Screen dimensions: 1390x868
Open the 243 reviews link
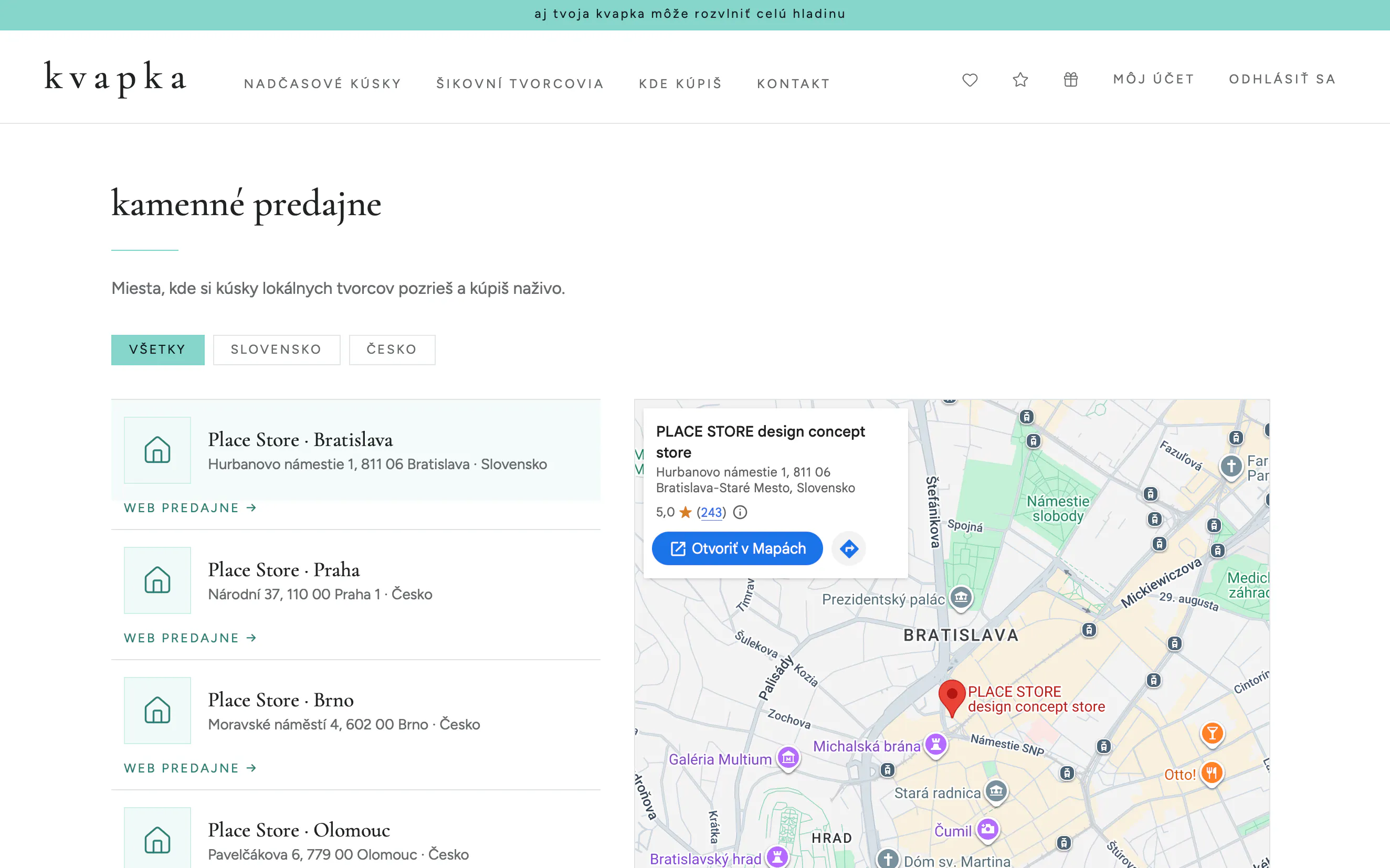[711, 512]
